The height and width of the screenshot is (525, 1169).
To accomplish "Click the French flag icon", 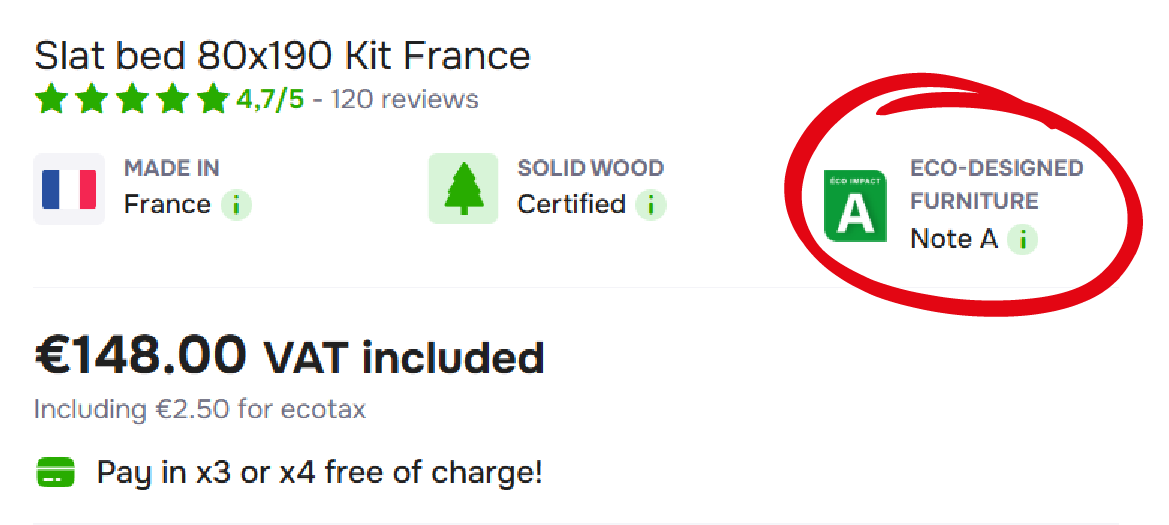I will point(69,189).
